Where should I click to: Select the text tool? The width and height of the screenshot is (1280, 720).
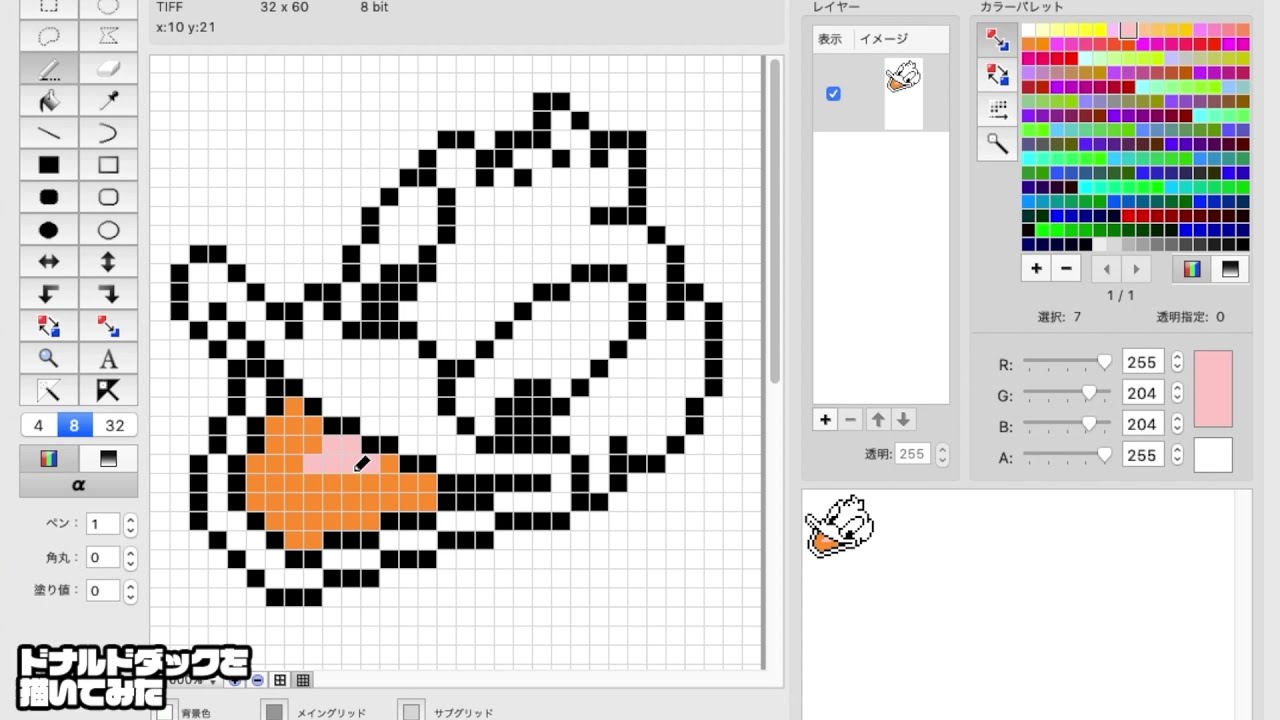click(x=108, y=358)
